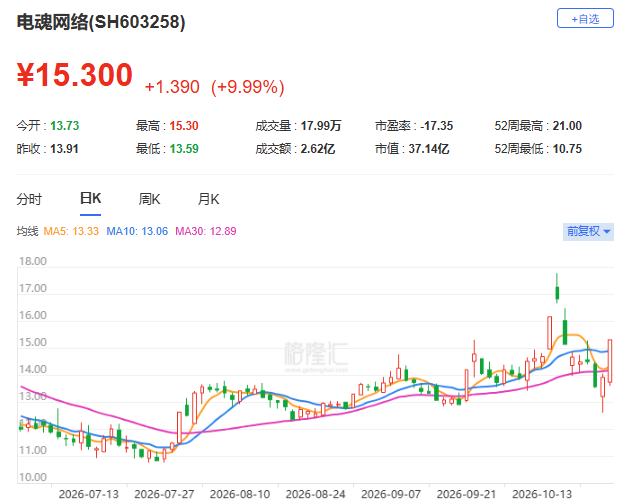Click the 最低 value 13.59

[184, 149]
